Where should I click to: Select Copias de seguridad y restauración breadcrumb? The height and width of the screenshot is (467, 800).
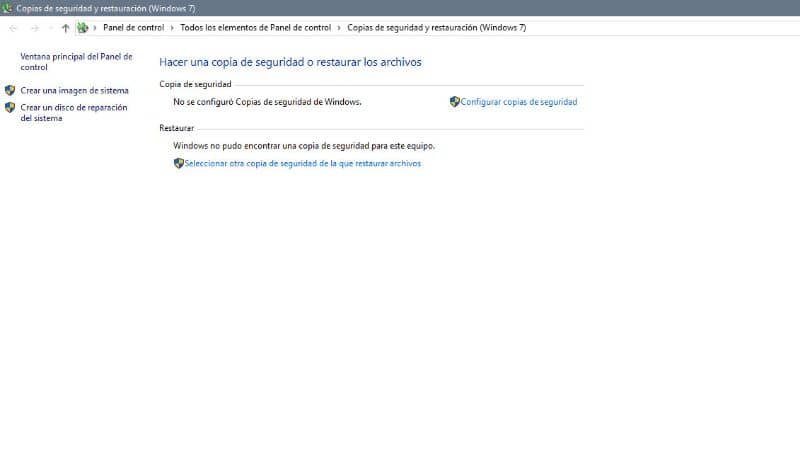(437, 28)
